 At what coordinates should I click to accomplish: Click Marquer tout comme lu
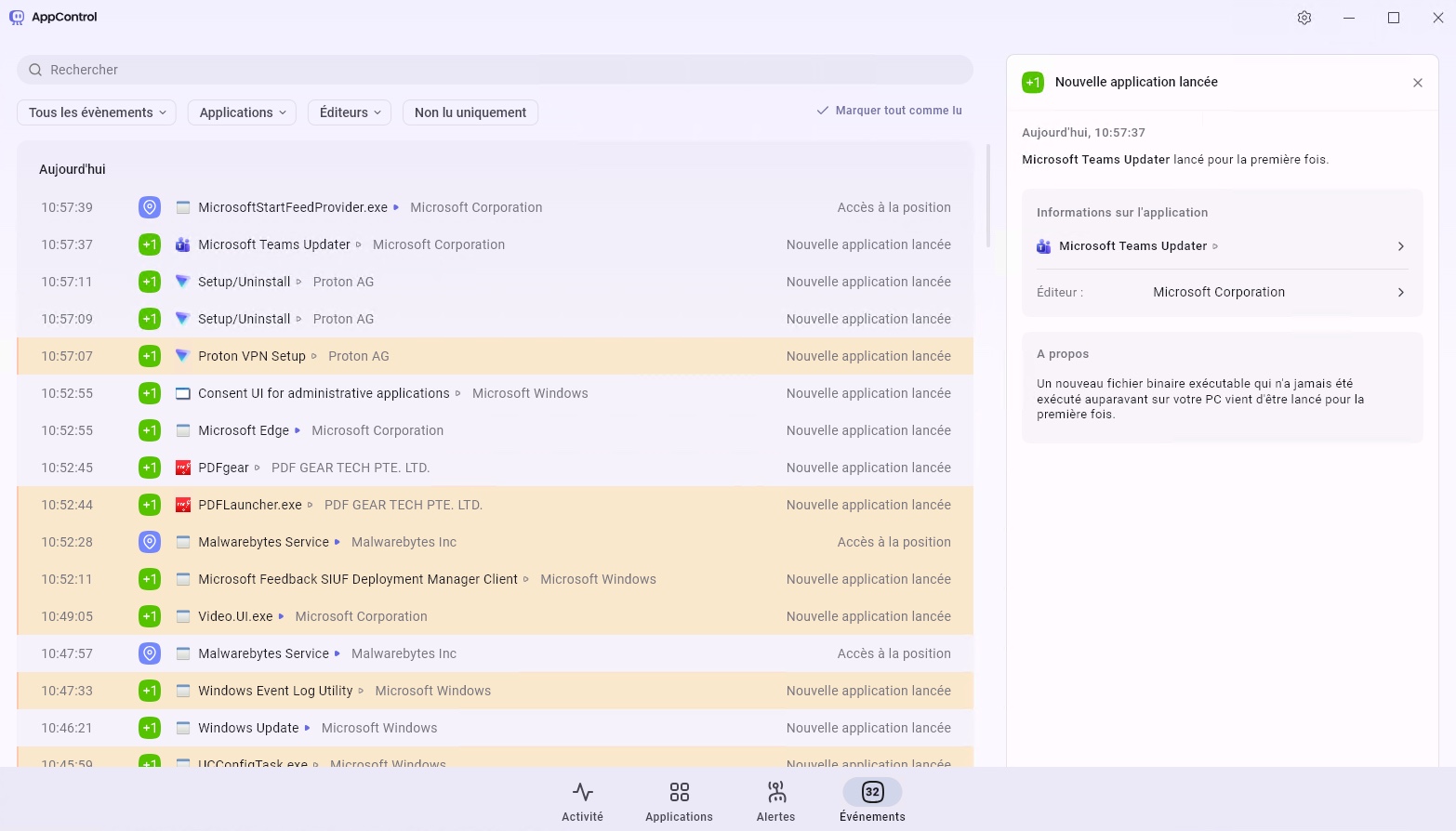click(x=890, y=111)
